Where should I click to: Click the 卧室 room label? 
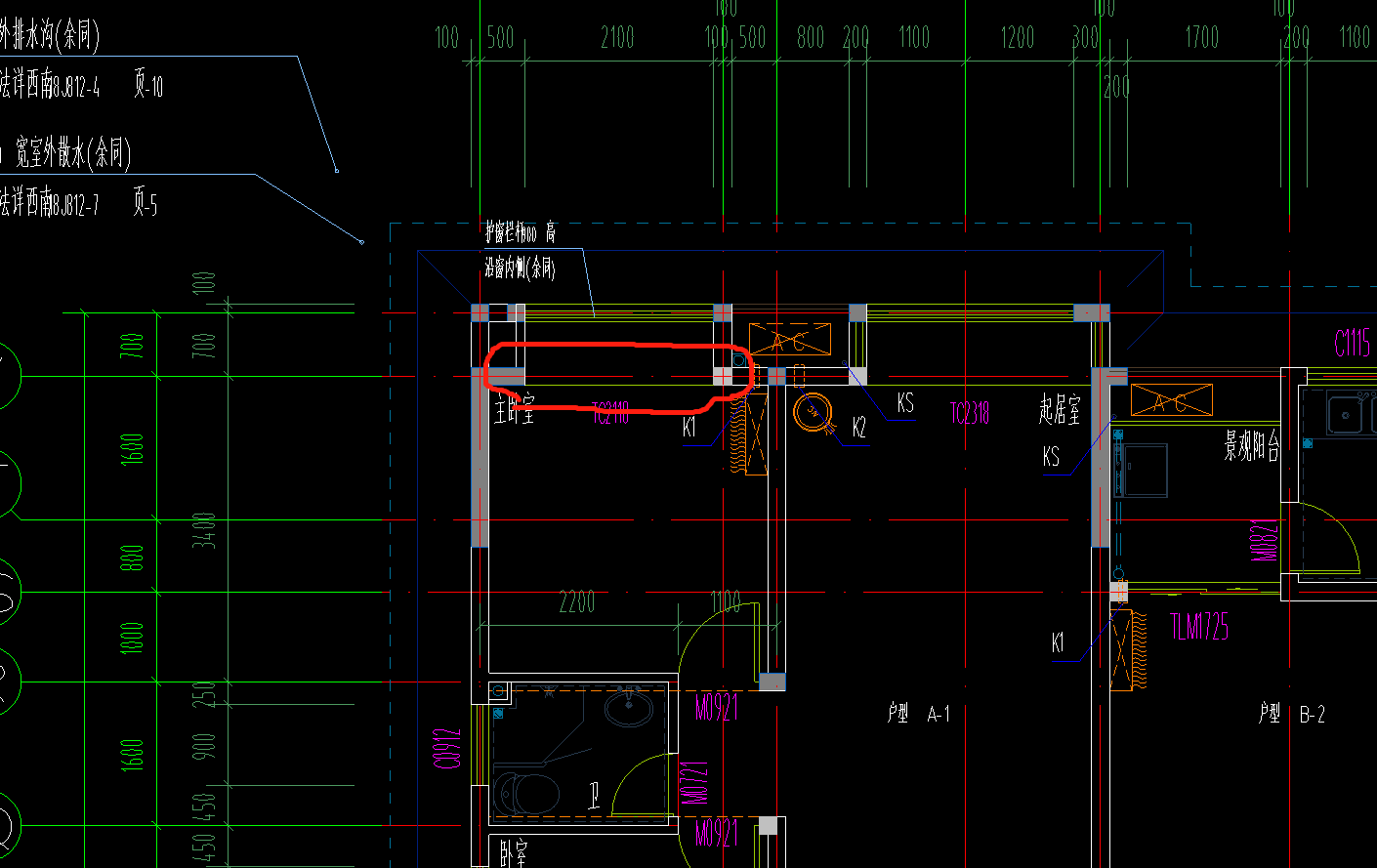point(514,854)
